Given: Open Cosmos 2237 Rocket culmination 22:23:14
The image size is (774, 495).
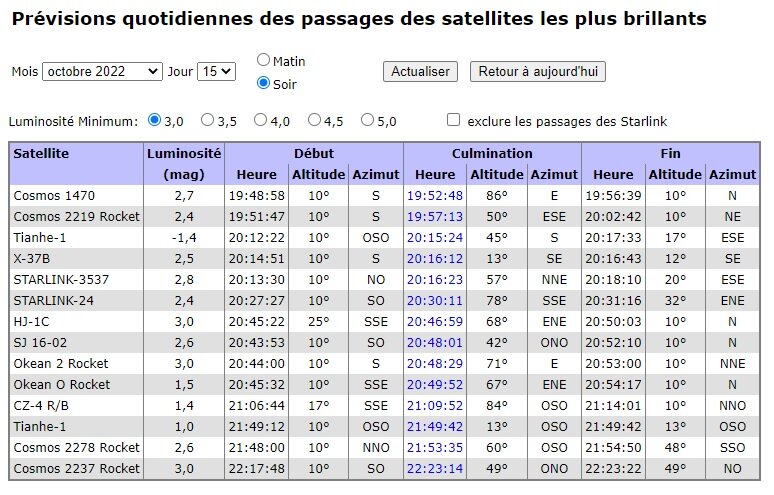Looking at the screenshot, I should [435, 468].
